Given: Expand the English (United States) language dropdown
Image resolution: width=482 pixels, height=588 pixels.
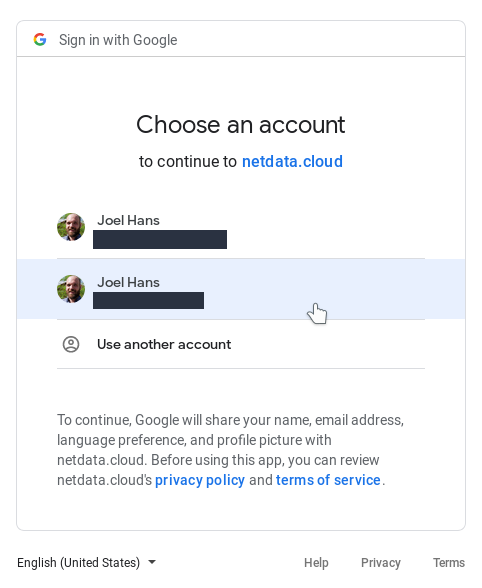Looking at the screenshot, I should click(x=86, y=562).
